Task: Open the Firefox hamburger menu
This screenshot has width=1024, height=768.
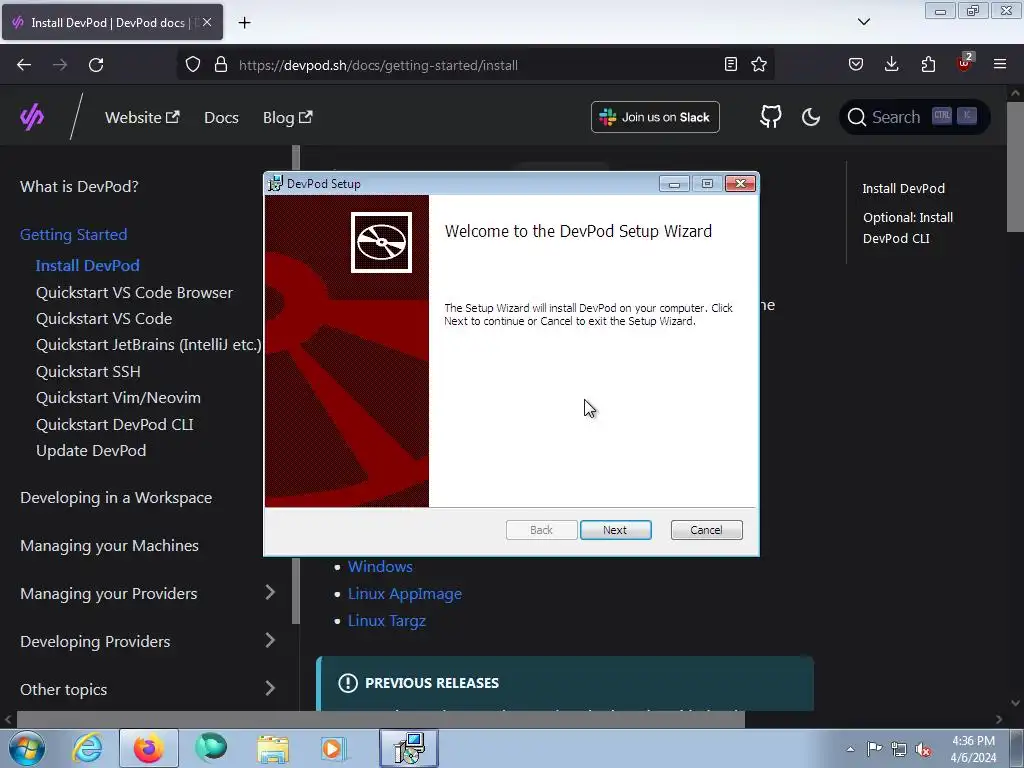Action: pos(1000,64)
